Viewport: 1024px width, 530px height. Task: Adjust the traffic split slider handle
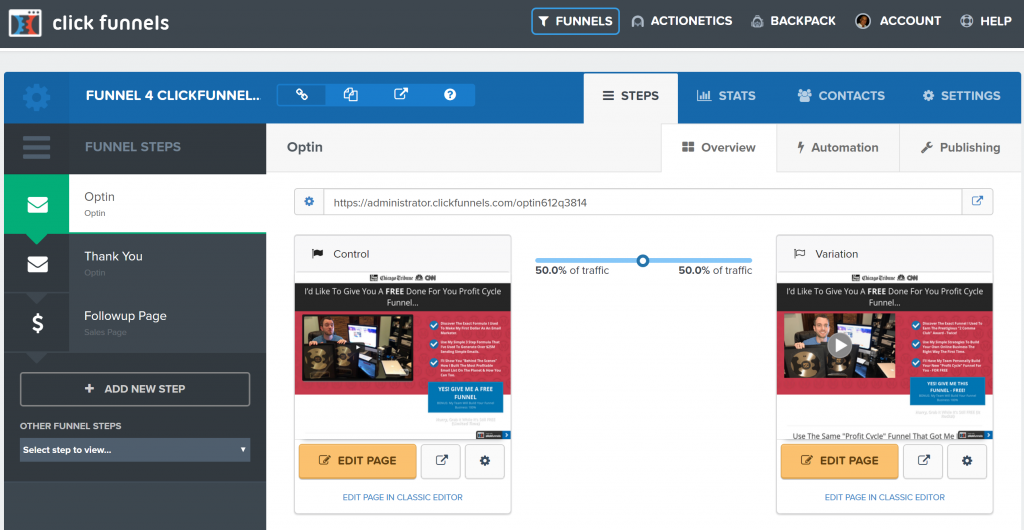(643, 260)
